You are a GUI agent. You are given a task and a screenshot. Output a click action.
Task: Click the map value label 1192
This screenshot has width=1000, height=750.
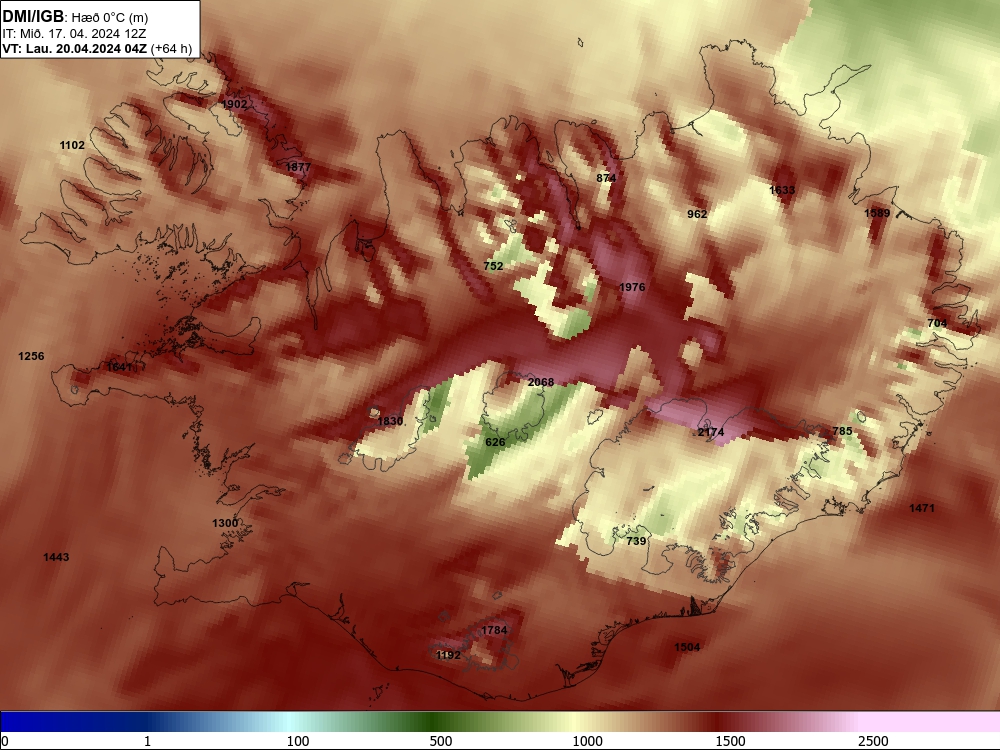tap(448, 655)
